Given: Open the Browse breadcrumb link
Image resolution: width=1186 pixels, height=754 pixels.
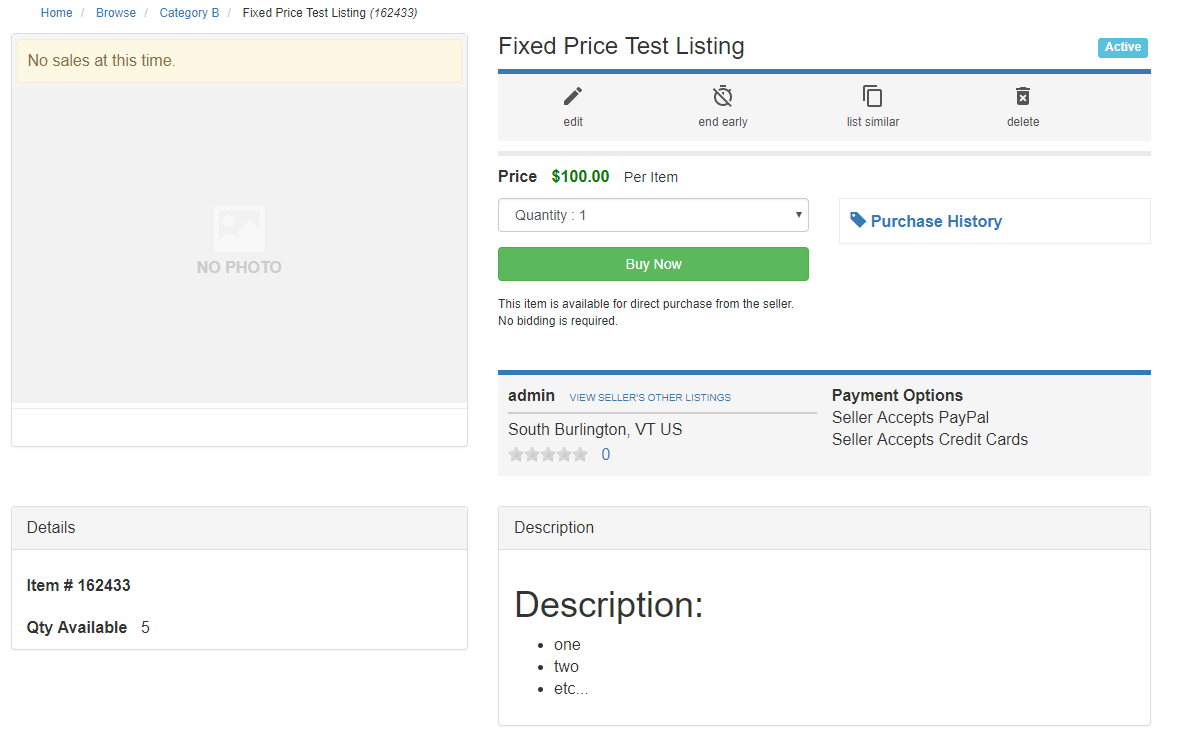Looking at the screenshot, I should [x=116, y=13].
